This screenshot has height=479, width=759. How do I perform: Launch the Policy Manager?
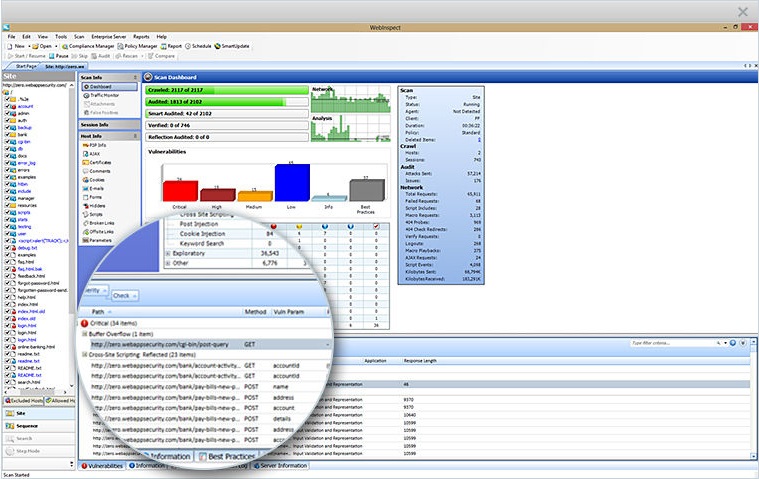137,46
